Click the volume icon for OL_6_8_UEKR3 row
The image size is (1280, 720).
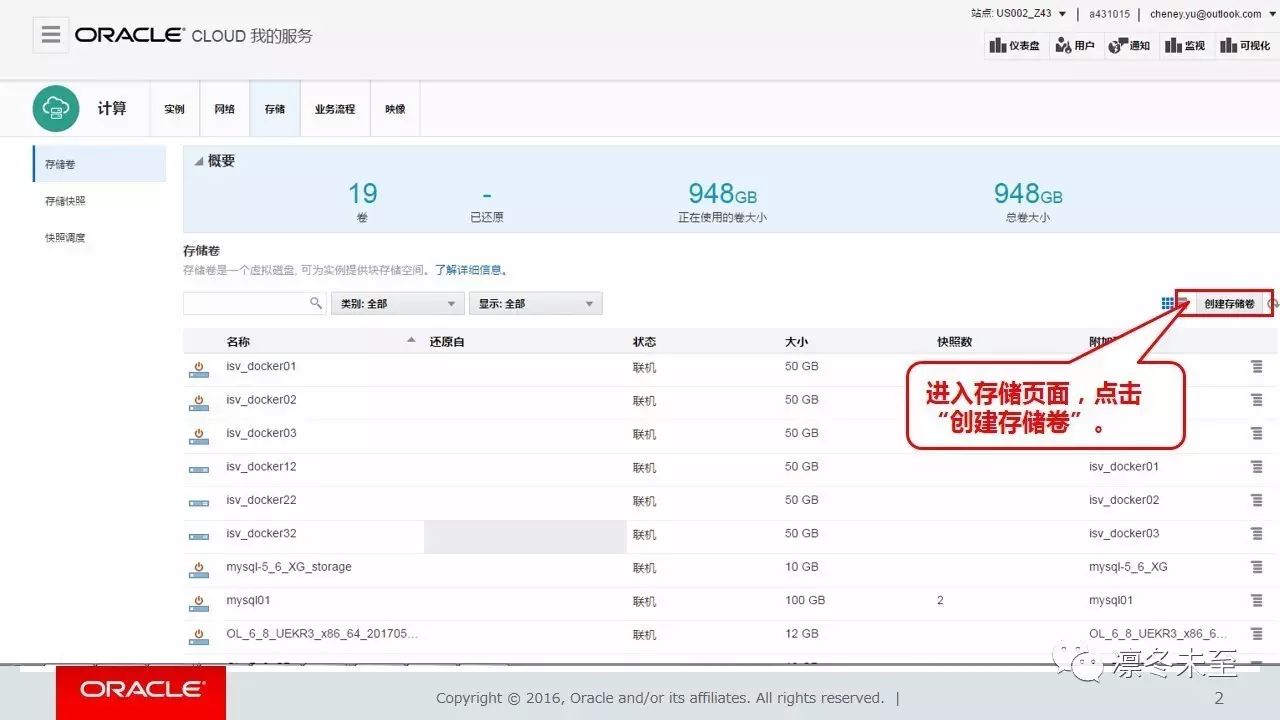coord(199,637)
